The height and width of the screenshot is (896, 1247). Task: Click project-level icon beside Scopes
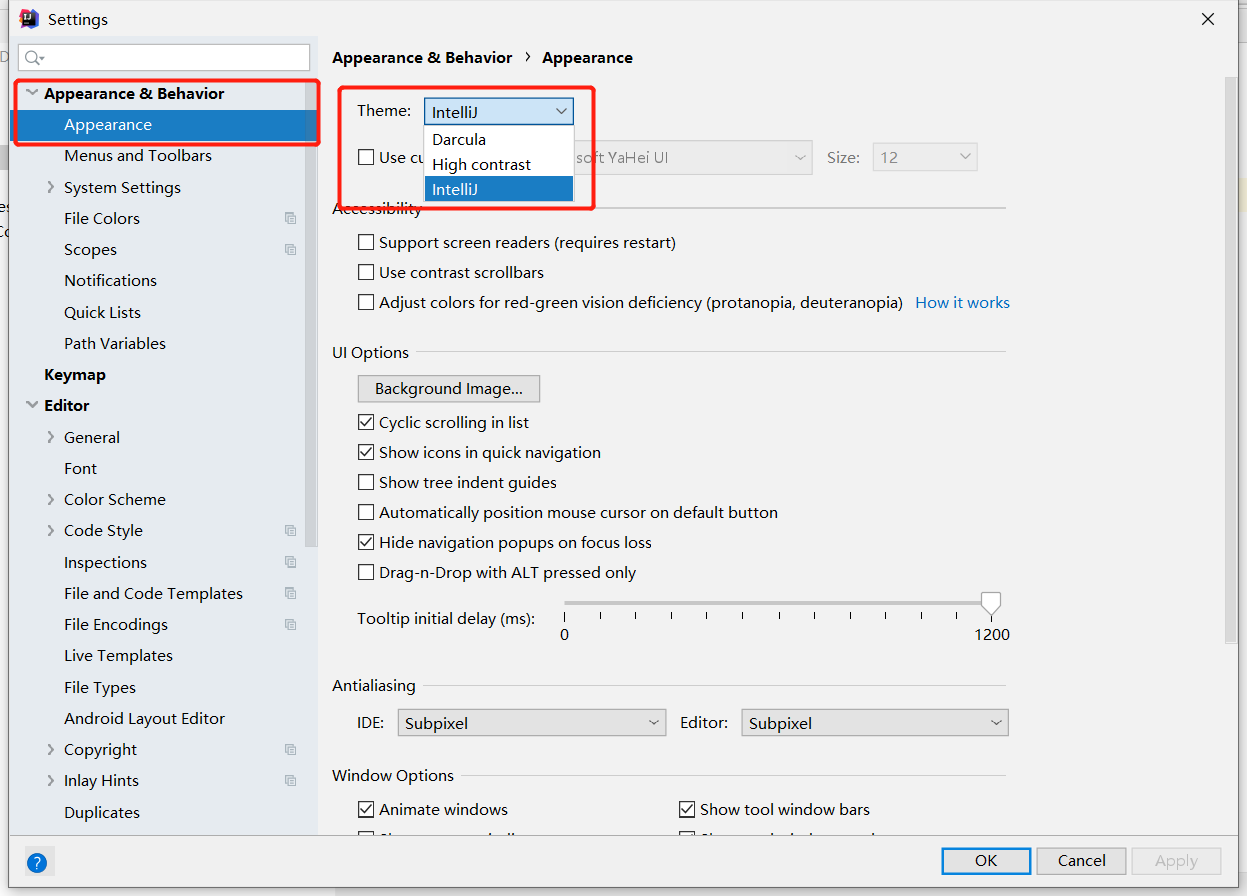pos(290,250)
